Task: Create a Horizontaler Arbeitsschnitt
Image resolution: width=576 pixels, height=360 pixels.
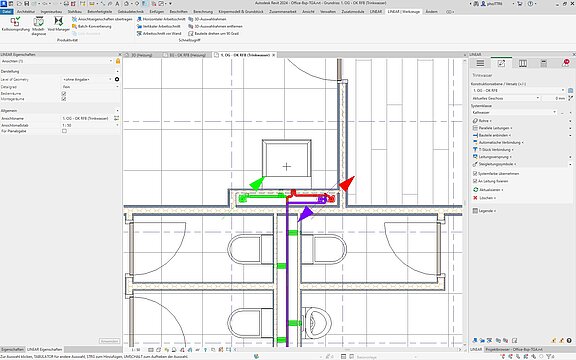Action: point(161,19)
